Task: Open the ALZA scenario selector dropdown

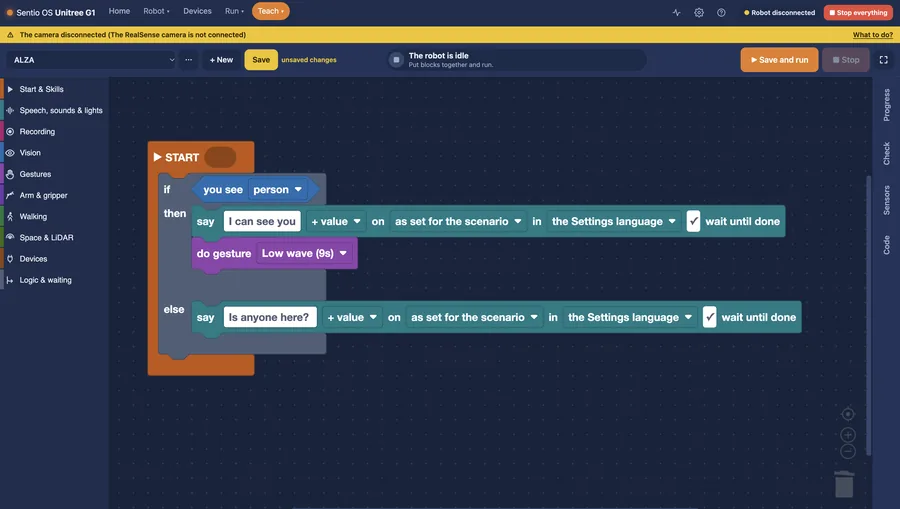Action: [91, 60]
